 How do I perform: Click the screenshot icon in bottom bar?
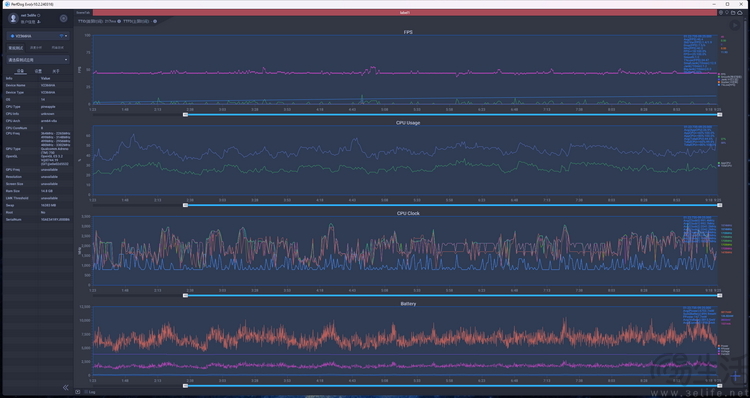[x=78, y=392]
